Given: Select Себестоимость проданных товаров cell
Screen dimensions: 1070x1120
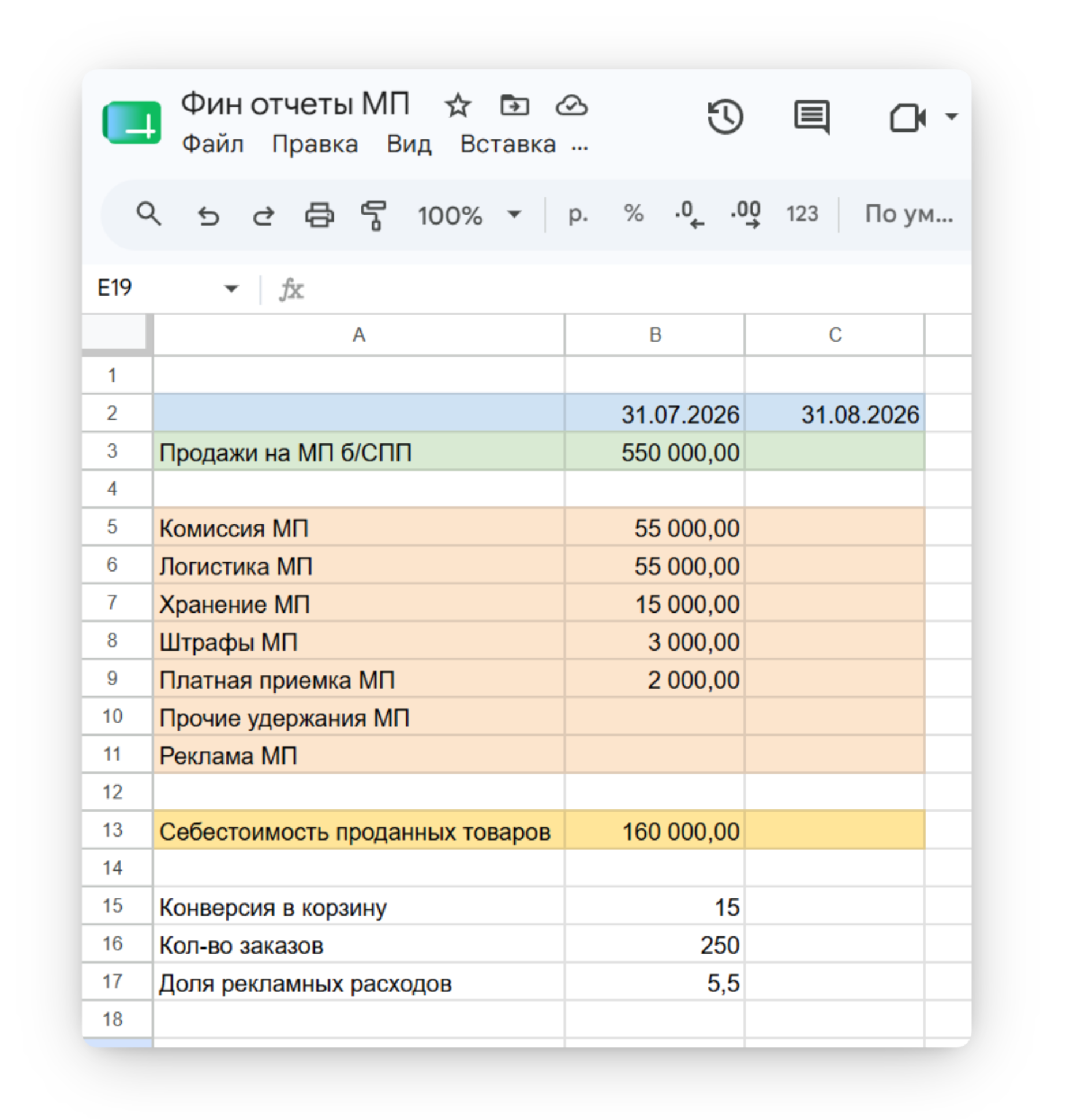Looking at the screenshot, I should coord(358,830).
